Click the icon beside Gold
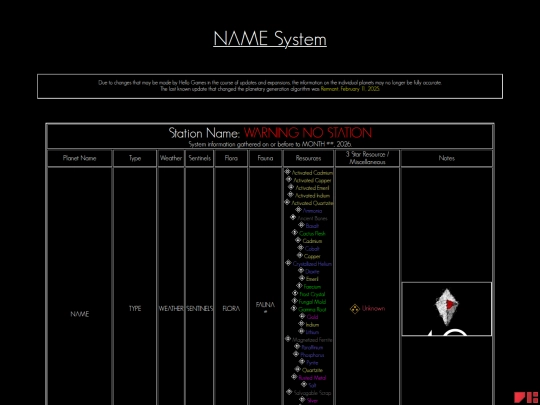The image size is (540, 405). [x=302, y=316]
